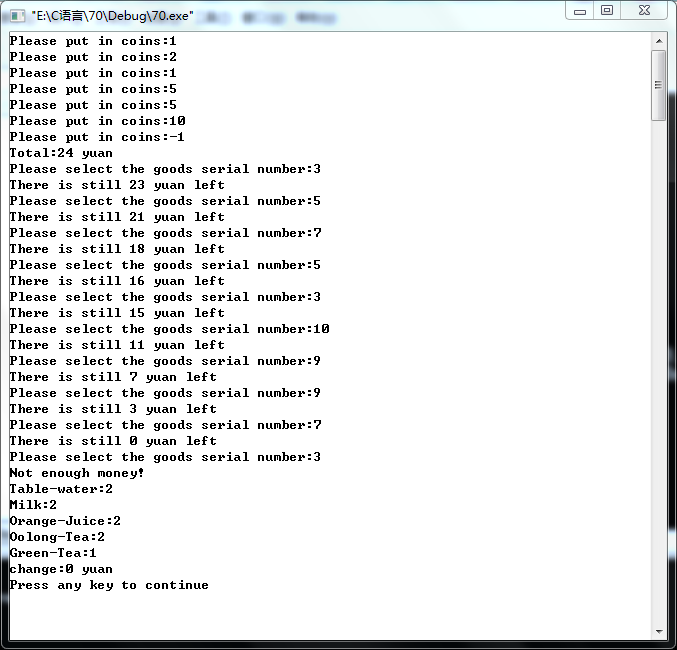Click 'There is still 7 yuan left'
The image size is (677, 650).
[113, 377]
